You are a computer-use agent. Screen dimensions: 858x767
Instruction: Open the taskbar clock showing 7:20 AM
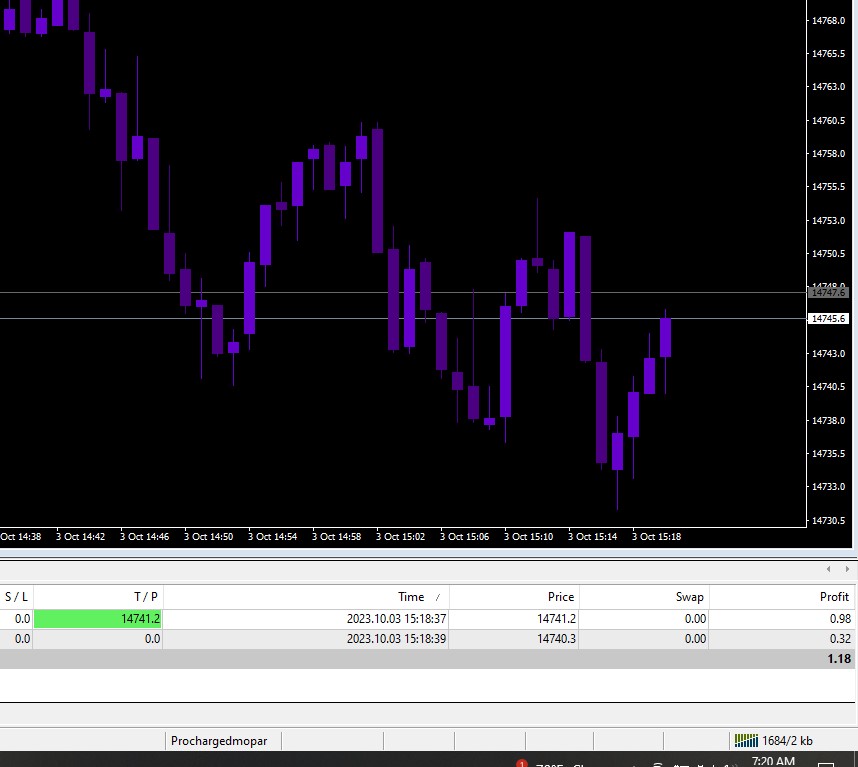(772, 761)
